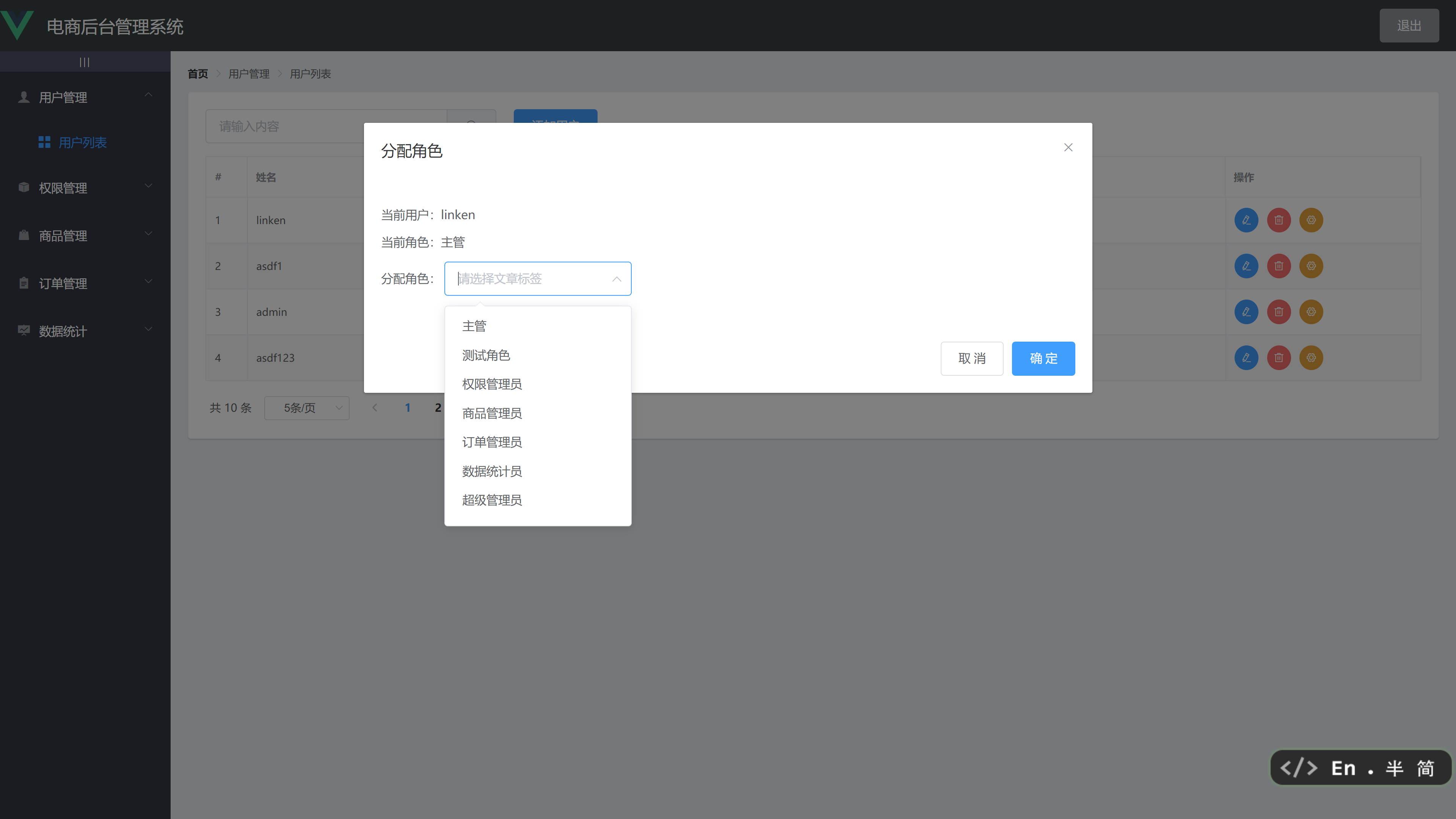Click the red delete icon for asdf1
This screenshot has width=1456, height=819.
tap(1279, 266)
